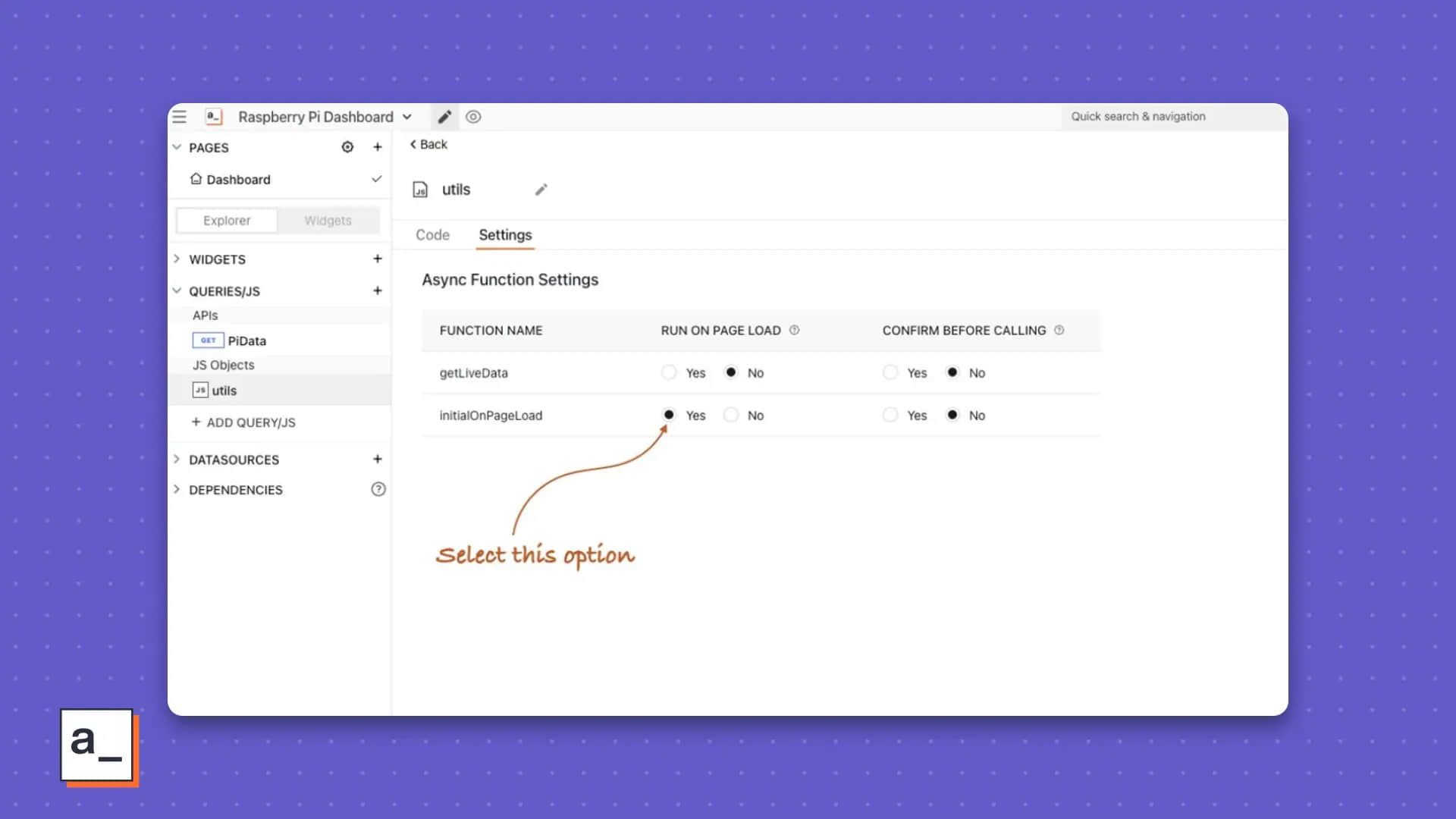This screenshot has width=1456, height=819.
Task: Click the DEPENDENCIES help icon
Action: pyautogui.click(x=378, y=489)
